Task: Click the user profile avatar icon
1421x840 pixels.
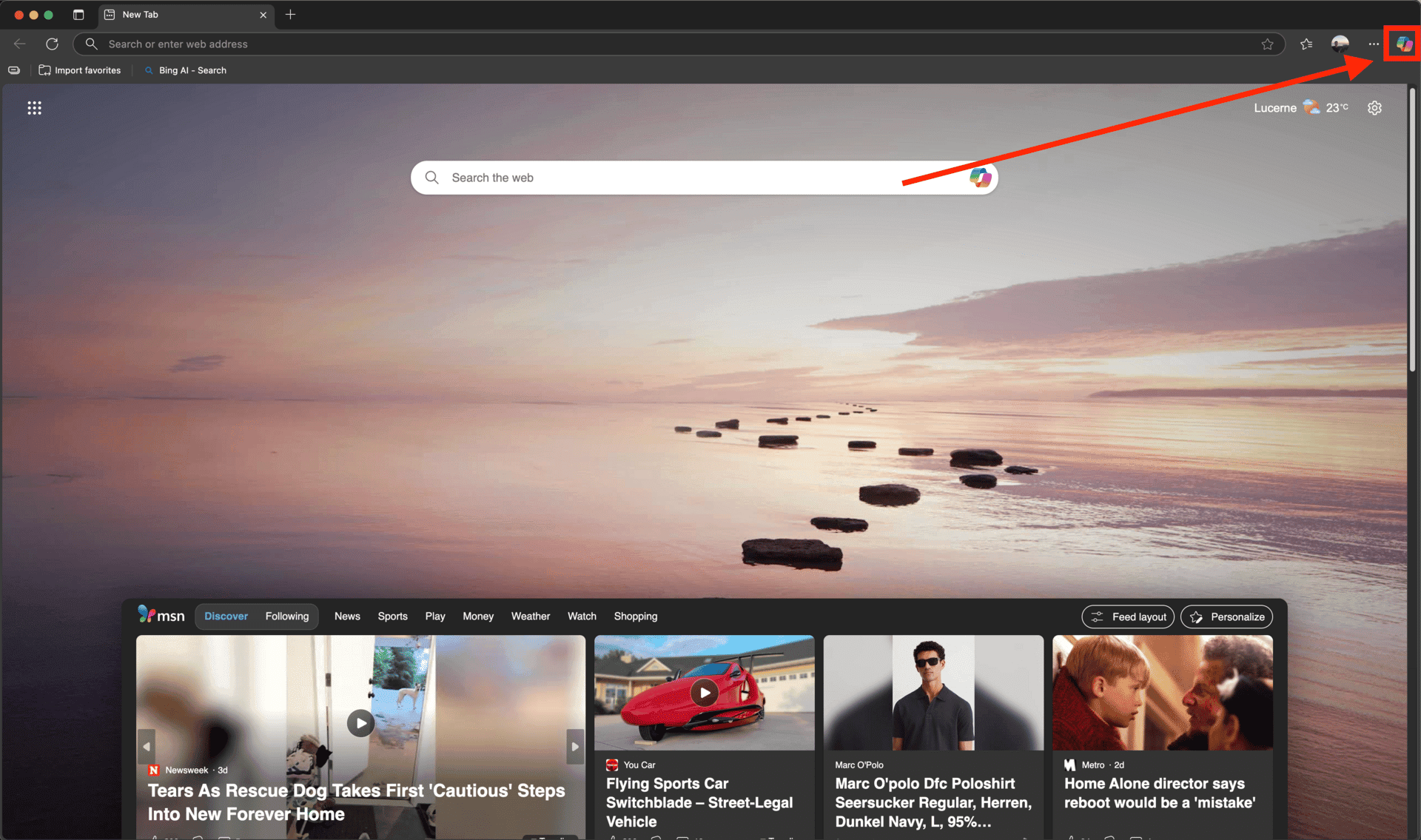Action: tap(1340, 44)
